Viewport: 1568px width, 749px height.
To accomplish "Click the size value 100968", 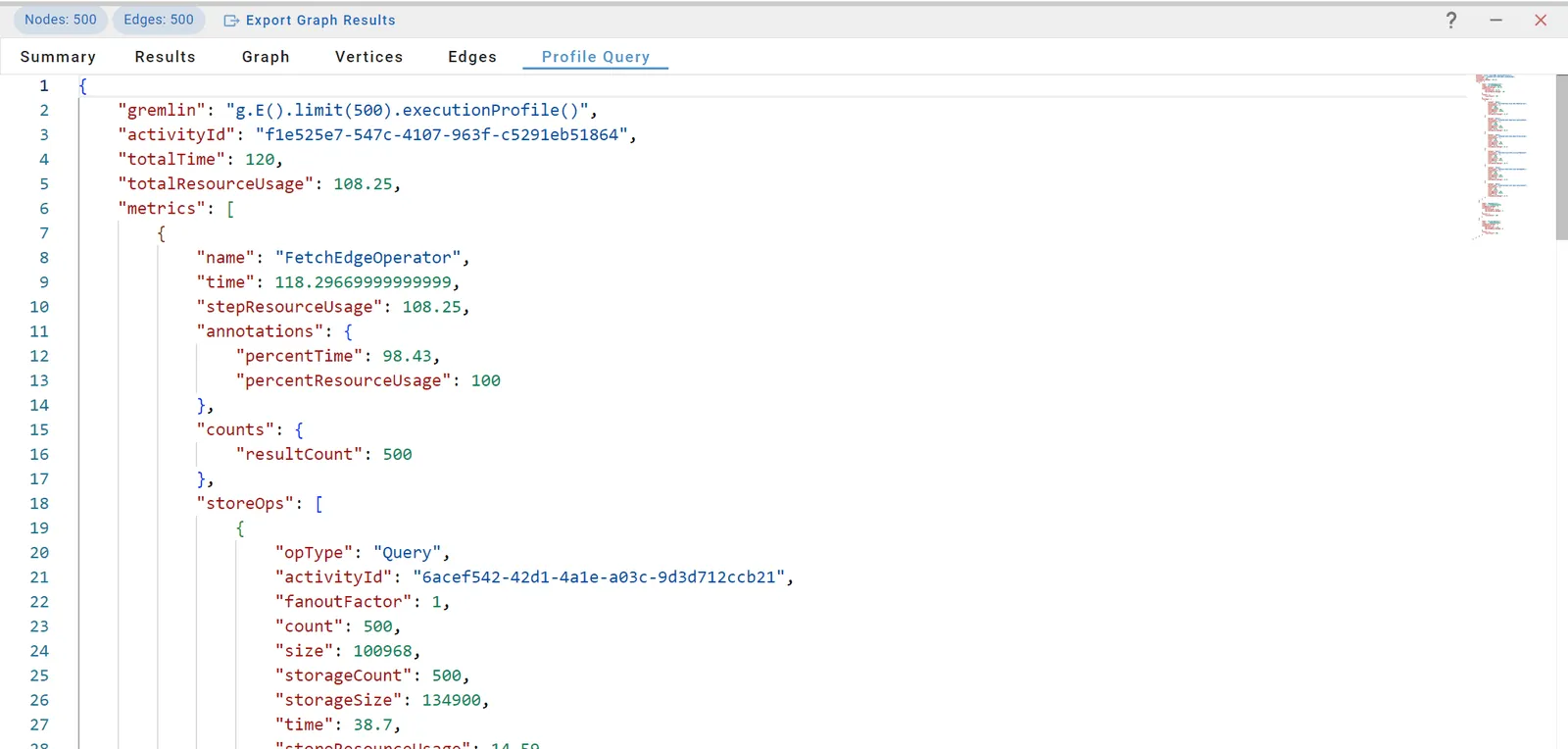I will (382, 650).
